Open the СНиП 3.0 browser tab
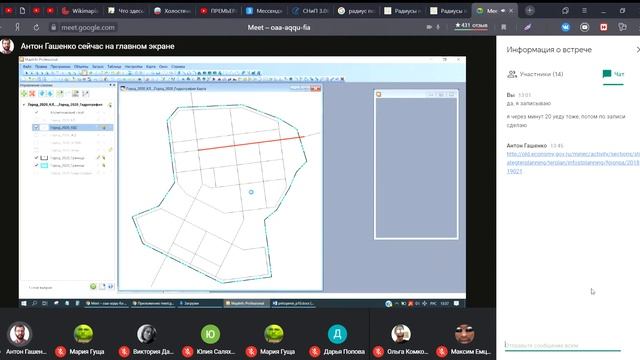The width and height of the screenshot is (640, 360). pos(311,11)
